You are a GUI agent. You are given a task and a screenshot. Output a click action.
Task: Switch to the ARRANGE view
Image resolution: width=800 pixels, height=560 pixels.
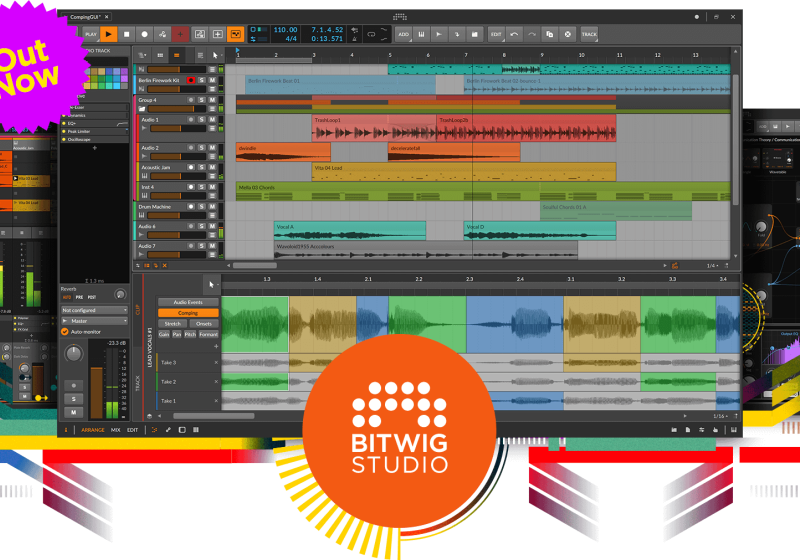(93, 430)
